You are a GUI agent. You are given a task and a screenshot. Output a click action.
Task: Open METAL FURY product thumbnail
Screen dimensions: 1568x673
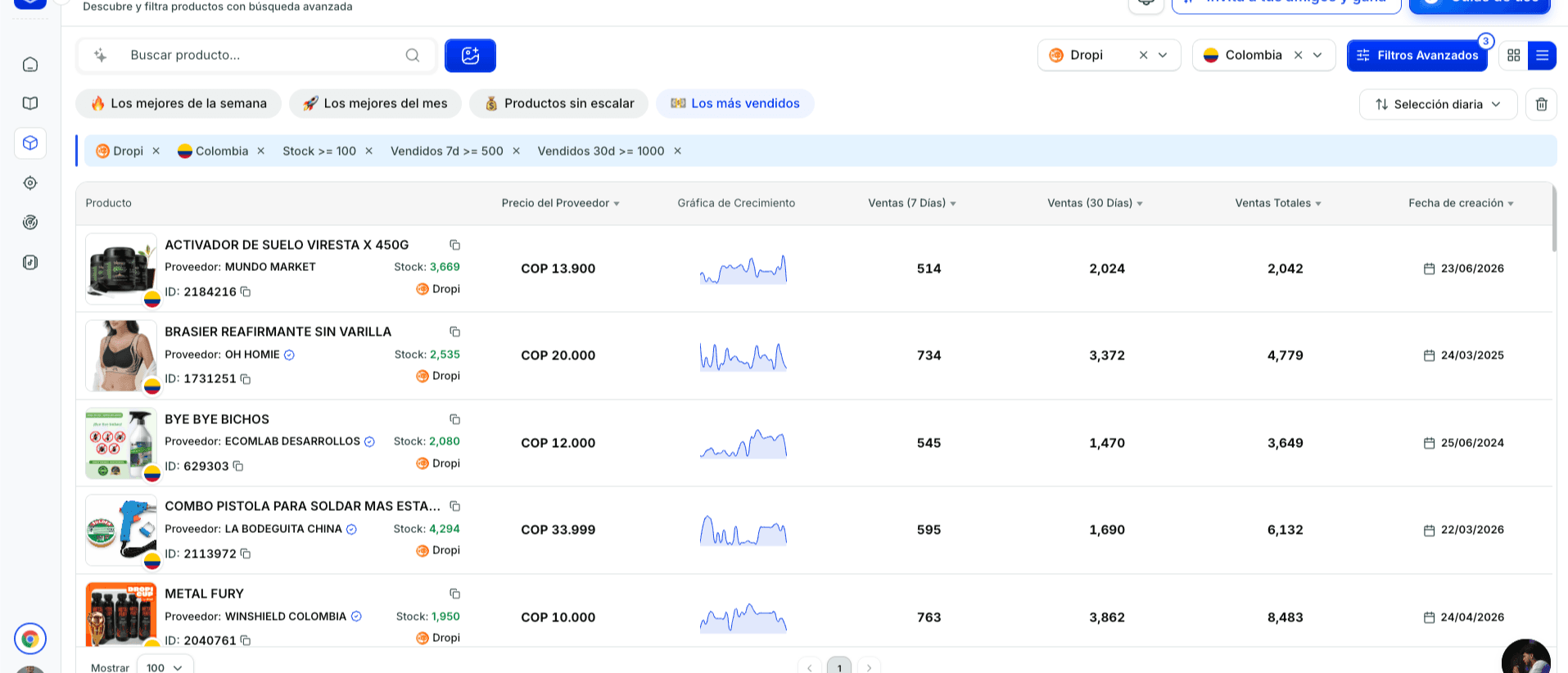pos(121,614)
